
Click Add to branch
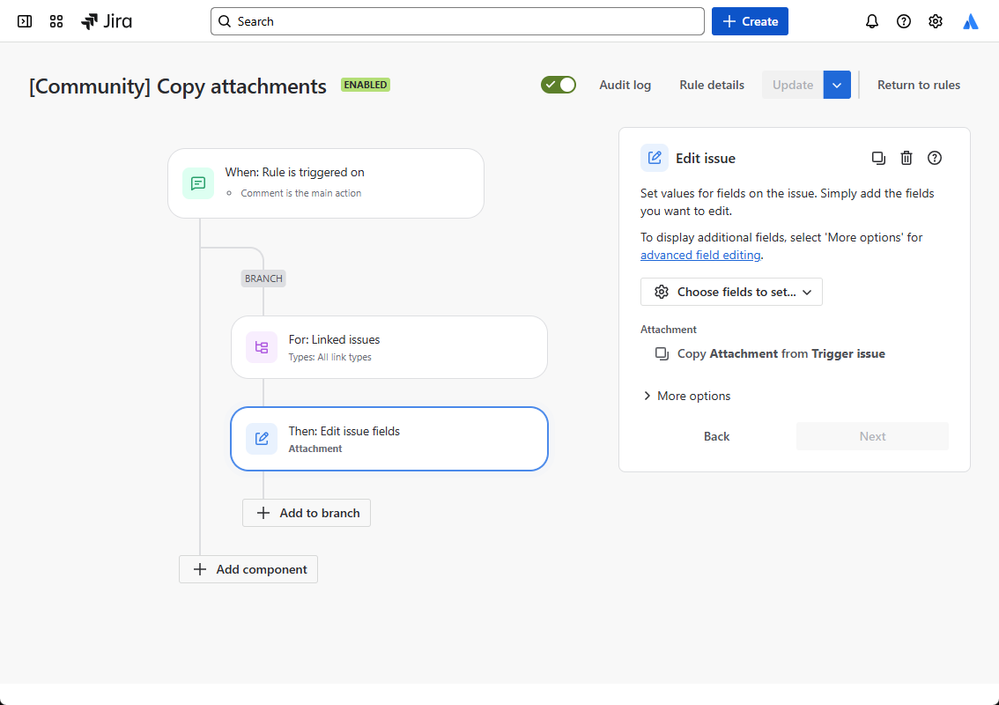[x=306, y=513]
